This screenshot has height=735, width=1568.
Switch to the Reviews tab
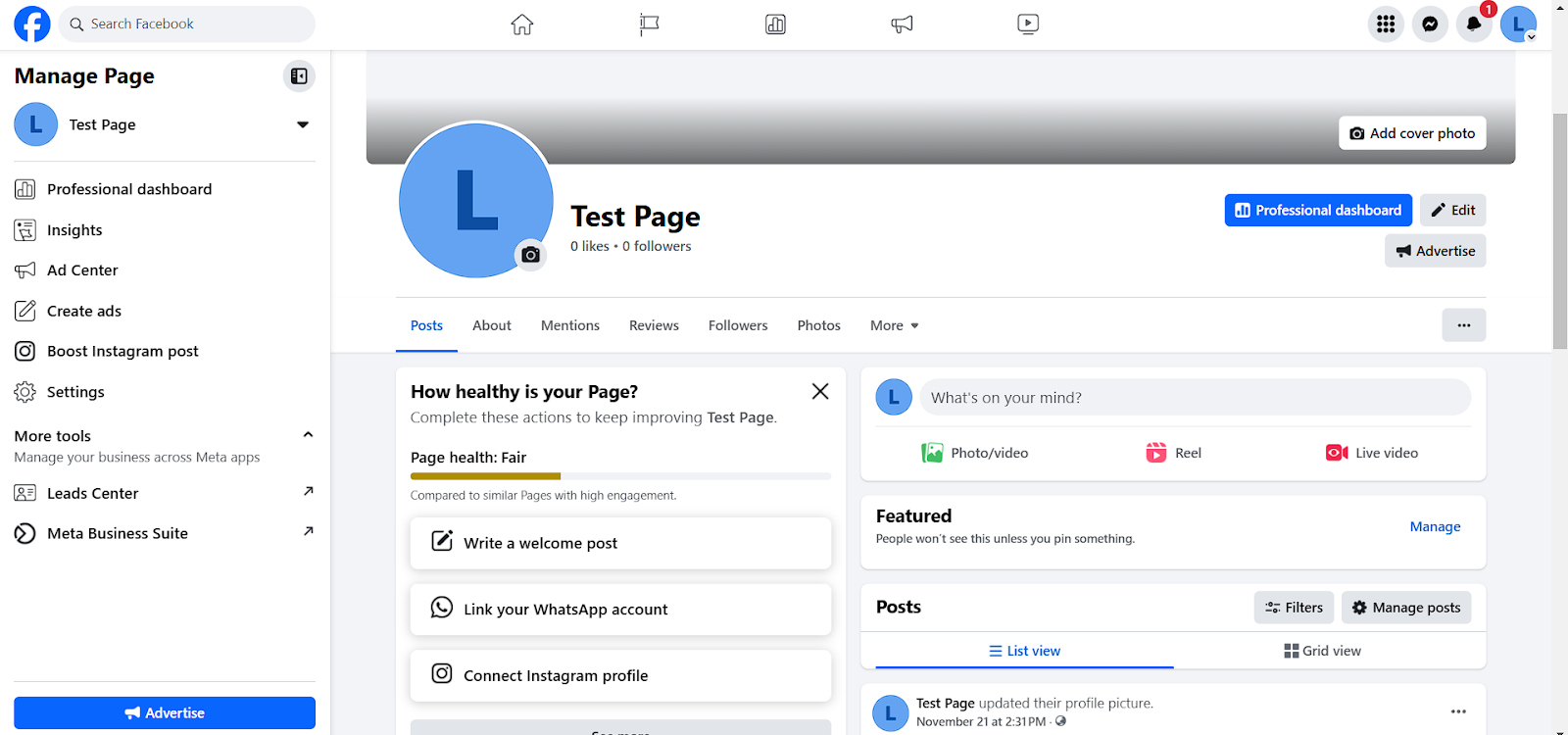(x=654, y=325)
